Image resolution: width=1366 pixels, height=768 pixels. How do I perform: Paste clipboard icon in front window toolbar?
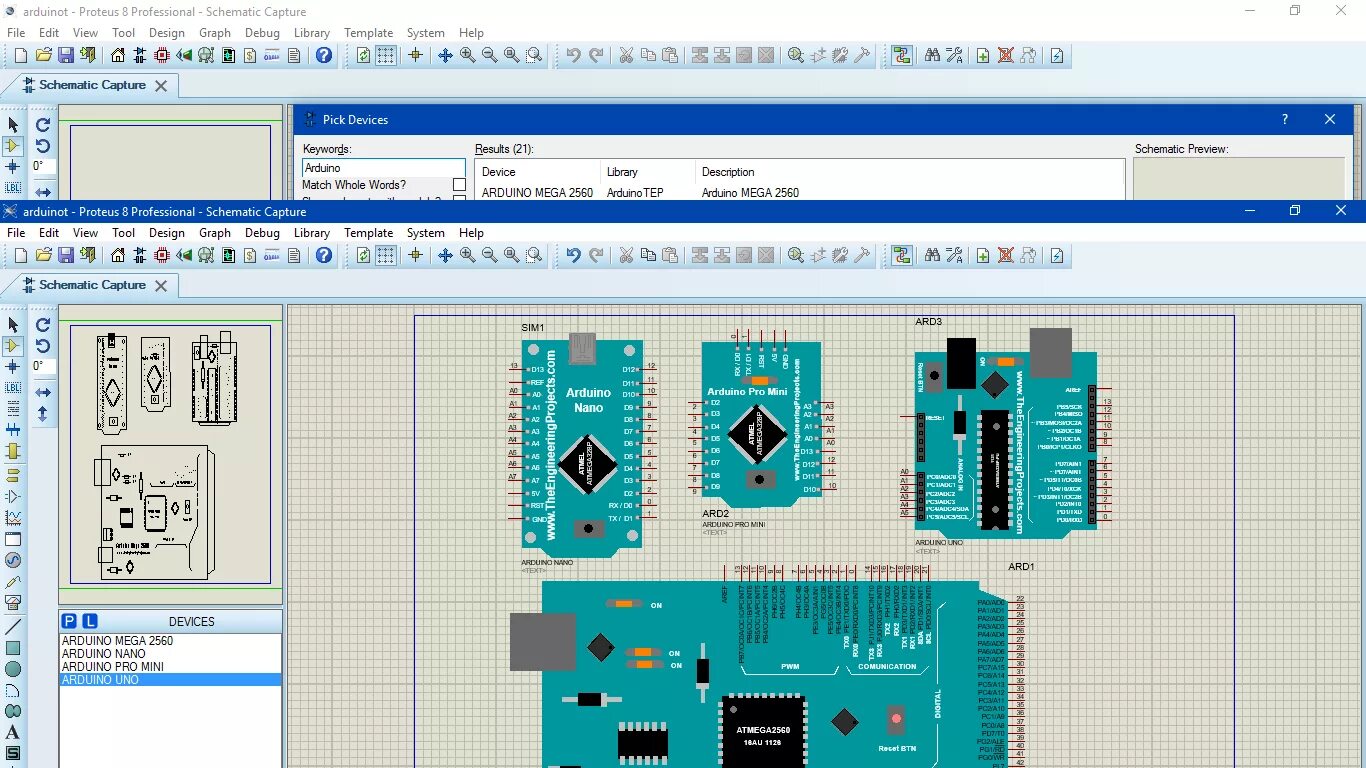click(x=670, y=256)
